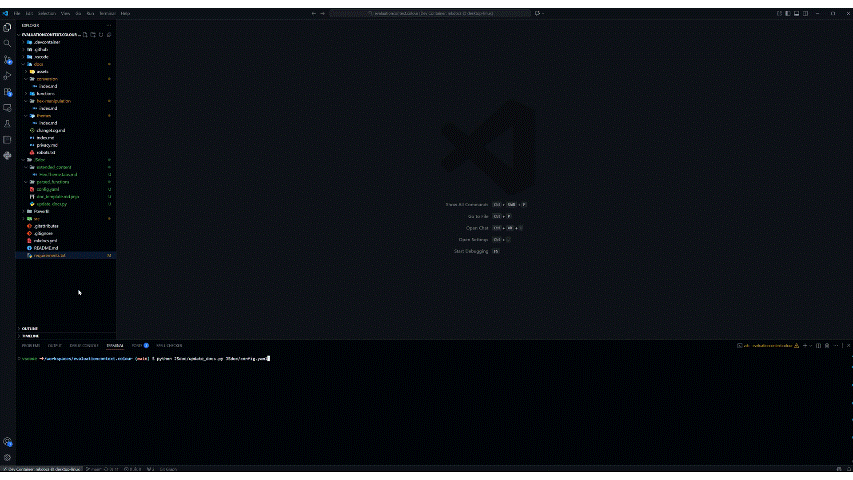Open the Manage gear icon
Viewport: 853px width, 480px height.
point(7,457)
